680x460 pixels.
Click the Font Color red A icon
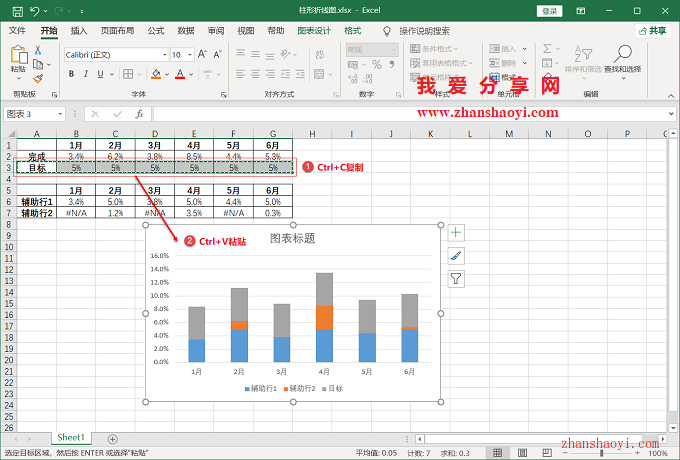tap(180, 74)
